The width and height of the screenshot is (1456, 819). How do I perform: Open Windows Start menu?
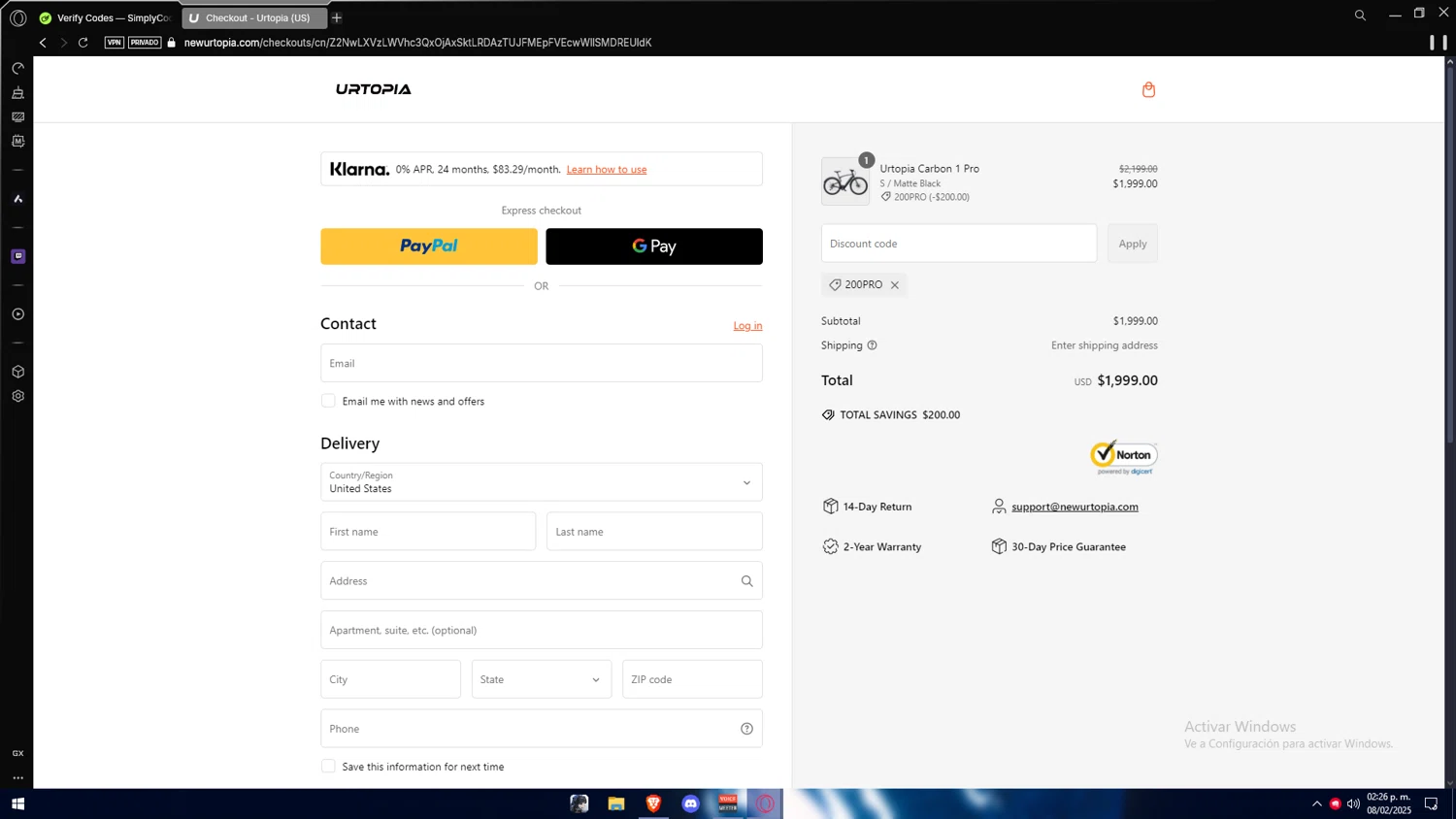17,803
